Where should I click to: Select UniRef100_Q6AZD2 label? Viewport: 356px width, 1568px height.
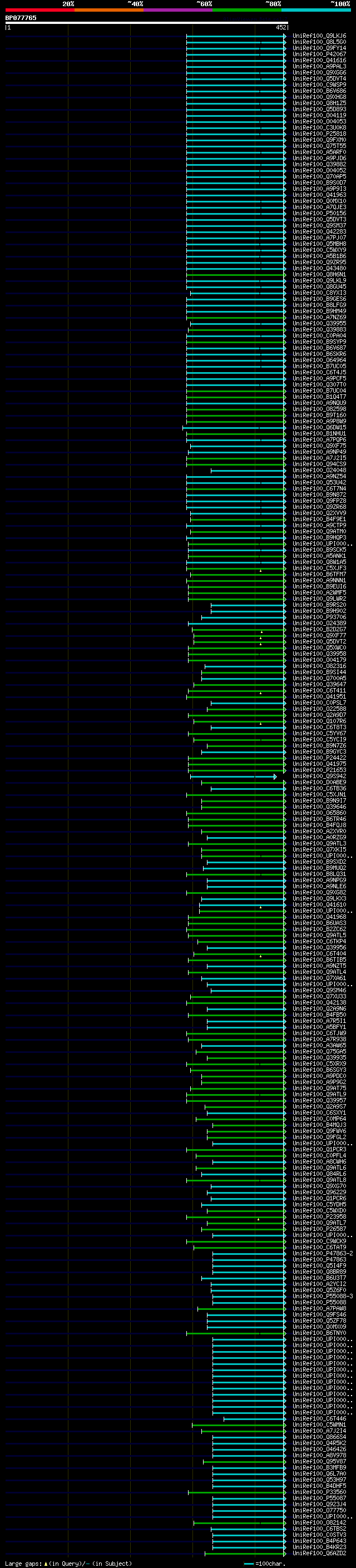tap(319, 1554)
